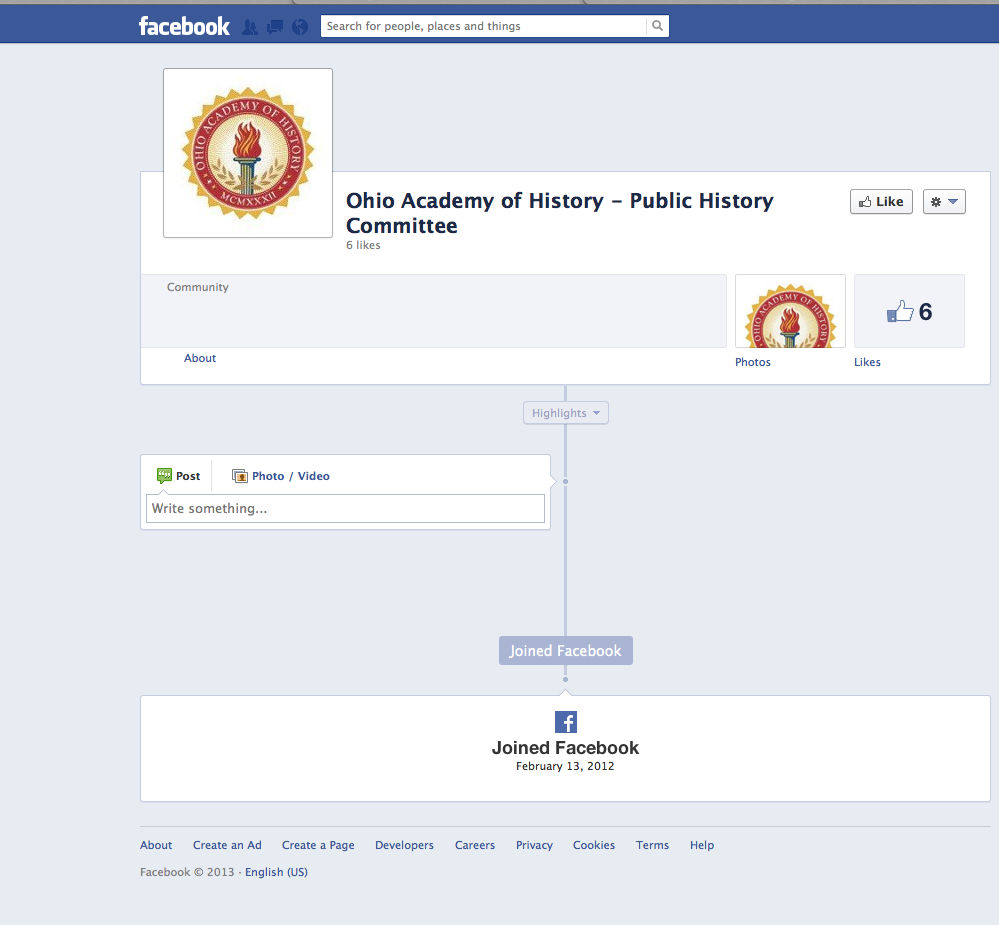999x925 pixels.
Task: Change language via English (US) link
Action: tap(277, 872)
